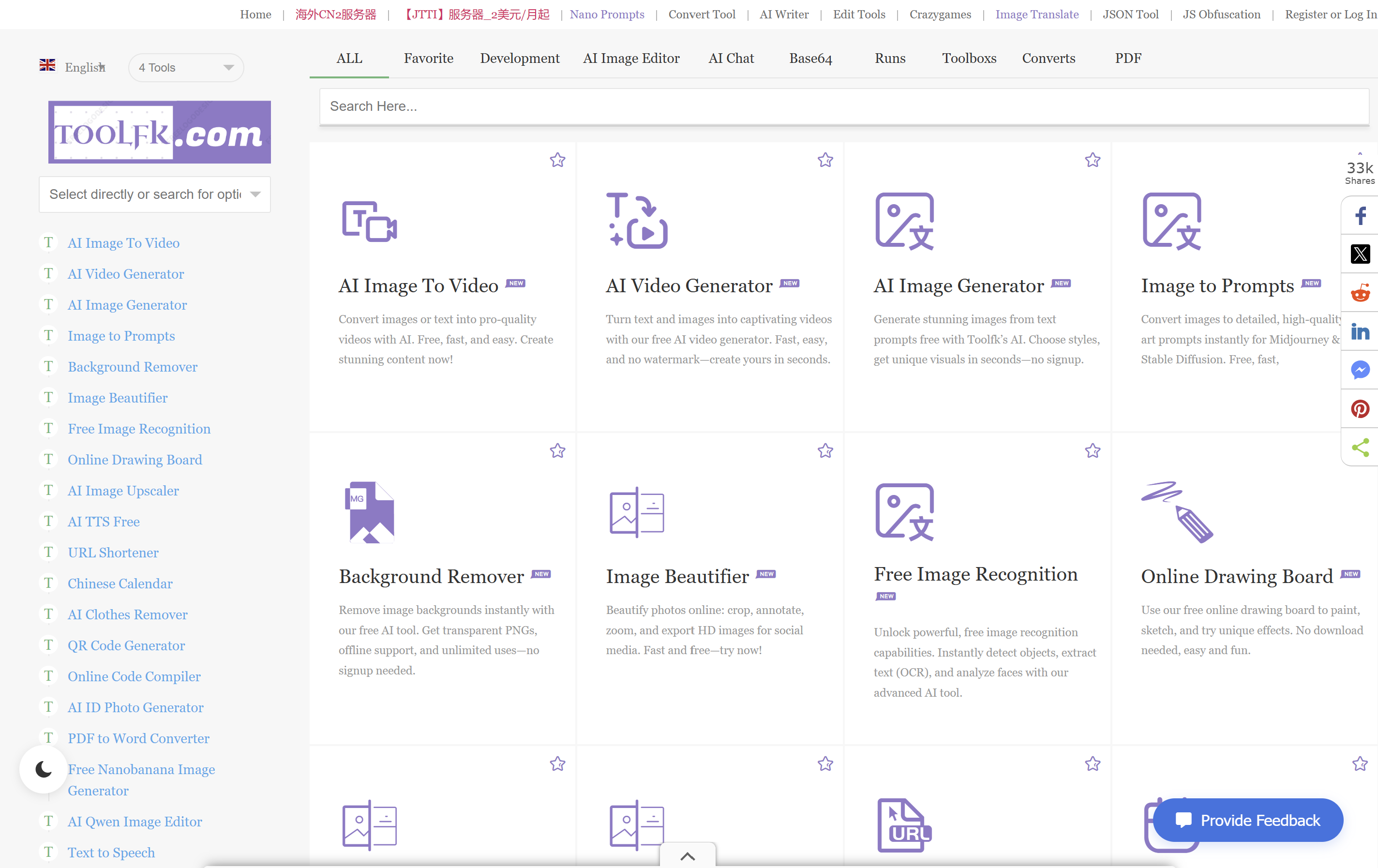The width and height of the screenshot is (1378, 868).
Task: Expand the Select directly or search dropdown
Action: pyautogui.click(x=154, y=195)
